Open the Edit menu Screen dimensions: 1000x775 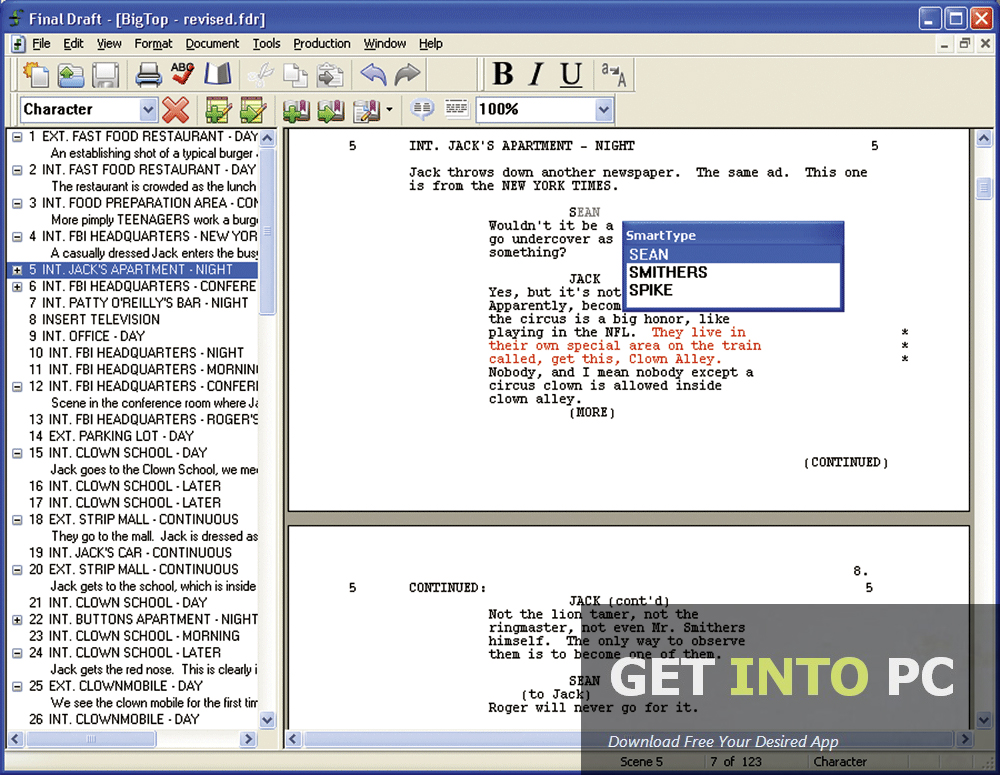click(x=73, y=43)
